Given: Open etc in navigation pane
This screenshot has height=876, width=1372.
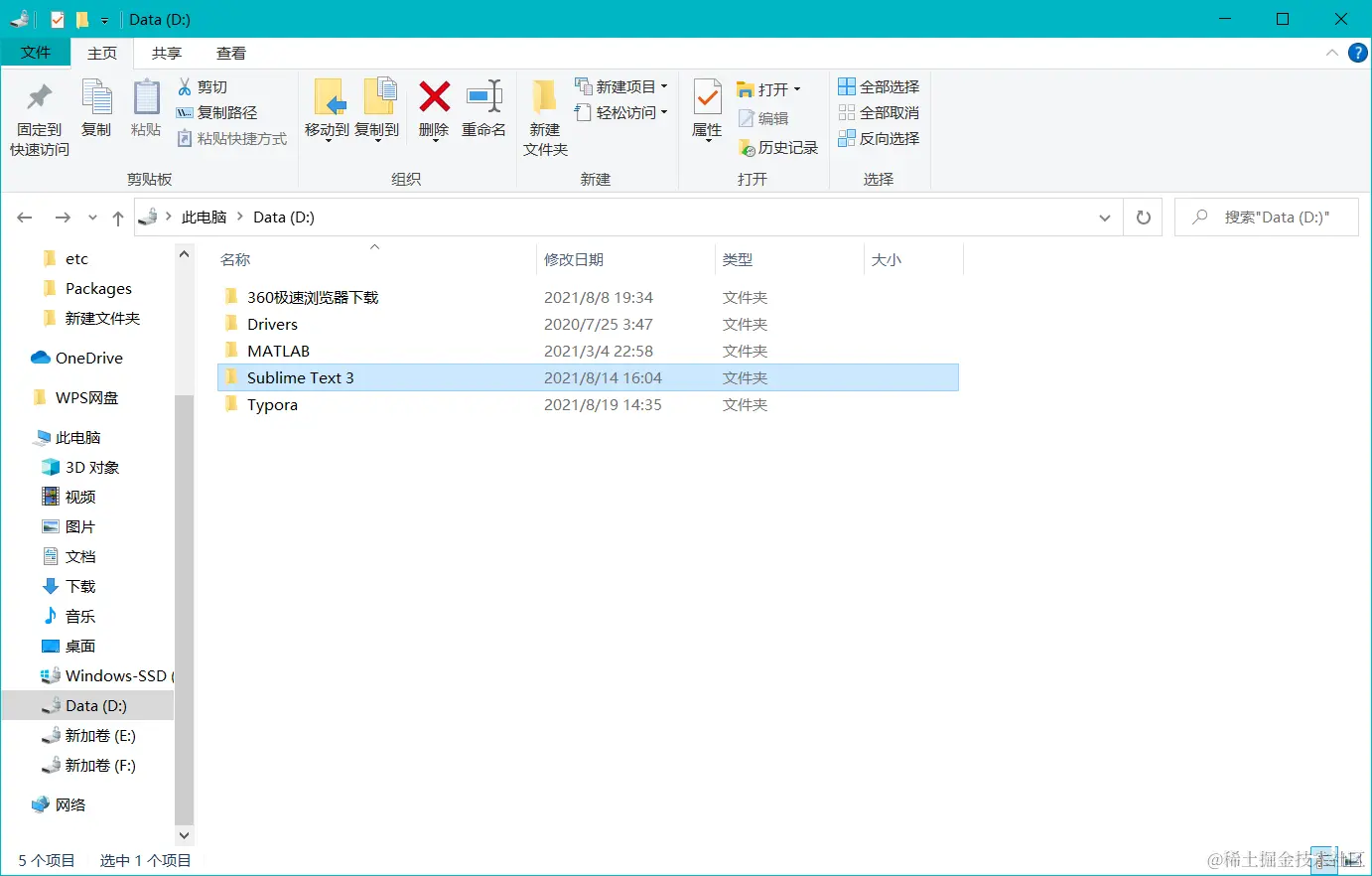Looking at the screenshot, I should pos(76,259).
